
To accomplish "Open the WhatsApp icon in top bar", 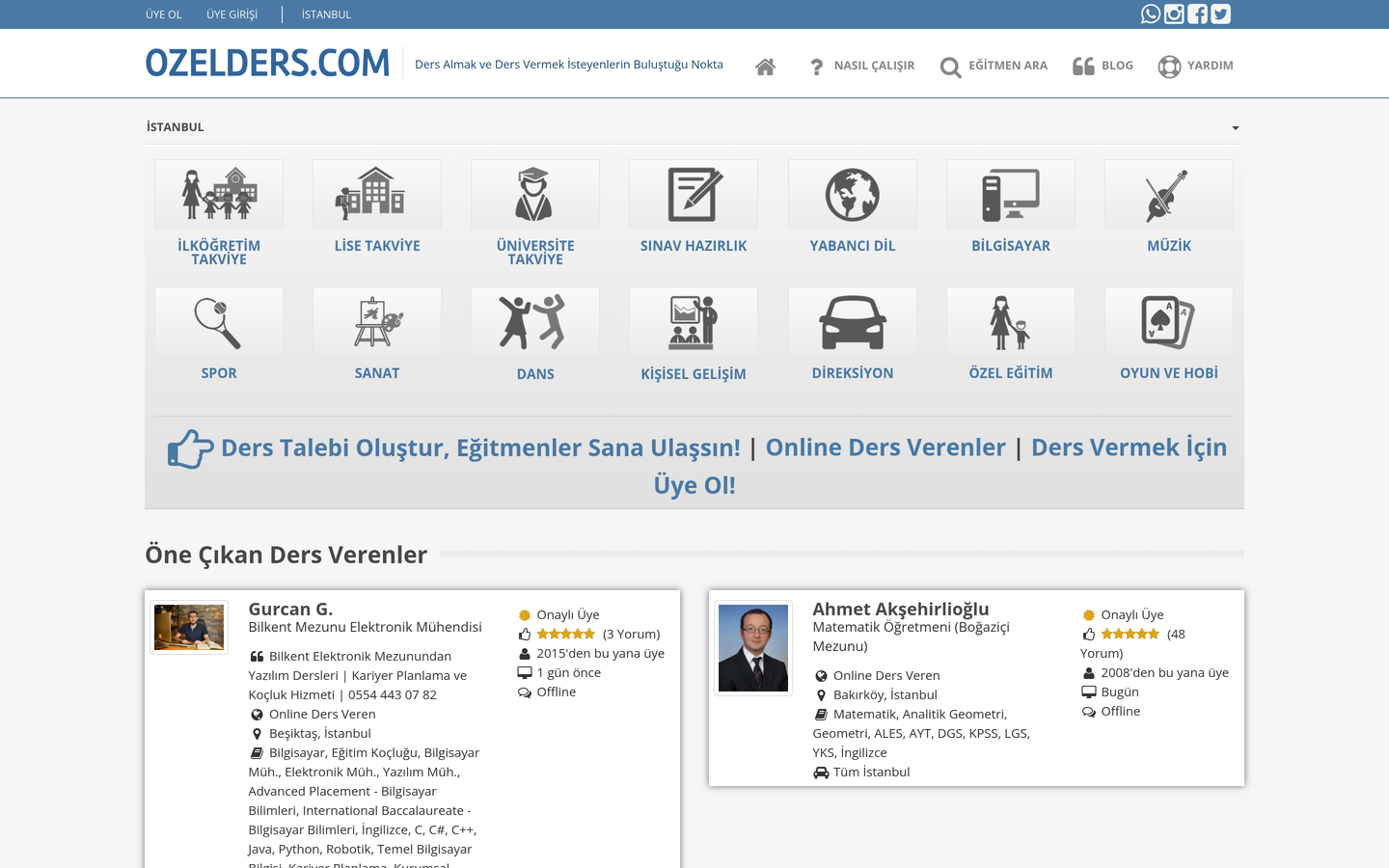I will click(1150, 14).
